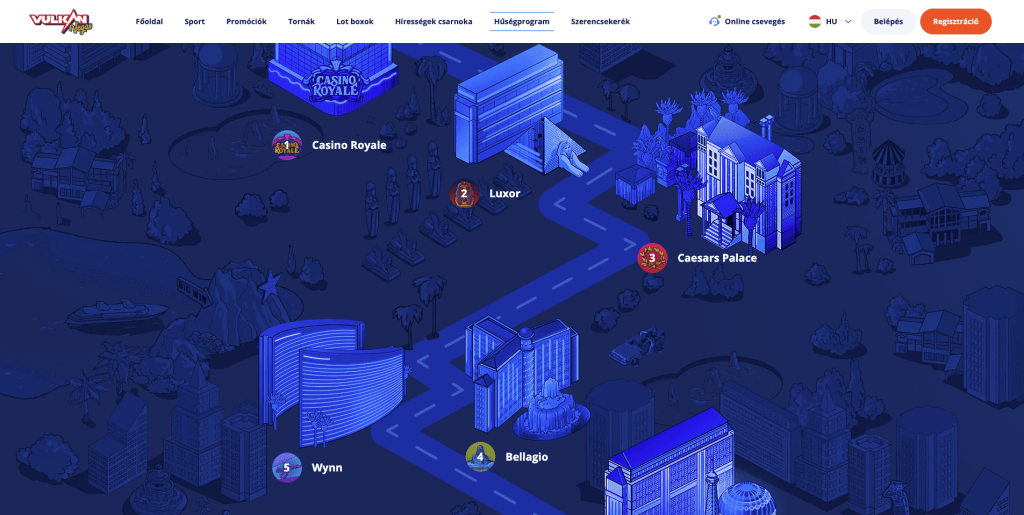
Task: Open the Tornák section
Action: click(x=301, y=21)
